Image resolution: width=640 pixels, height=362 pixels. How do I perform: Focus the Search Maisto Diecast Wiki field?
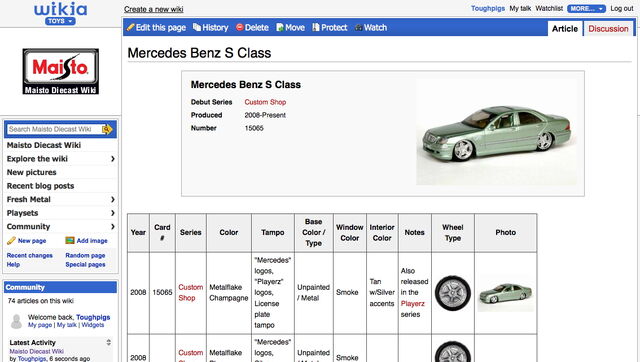54,129
